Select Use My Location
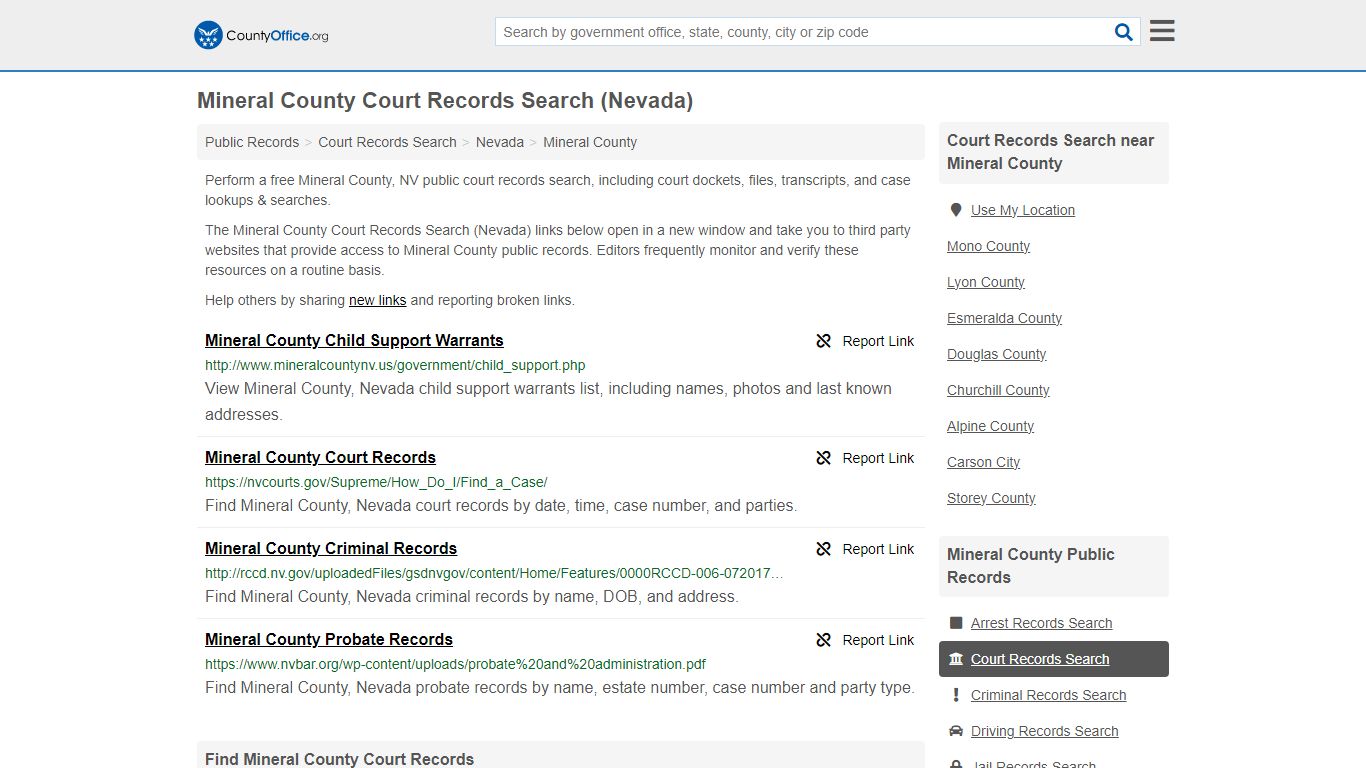 tap(1022, 210)
